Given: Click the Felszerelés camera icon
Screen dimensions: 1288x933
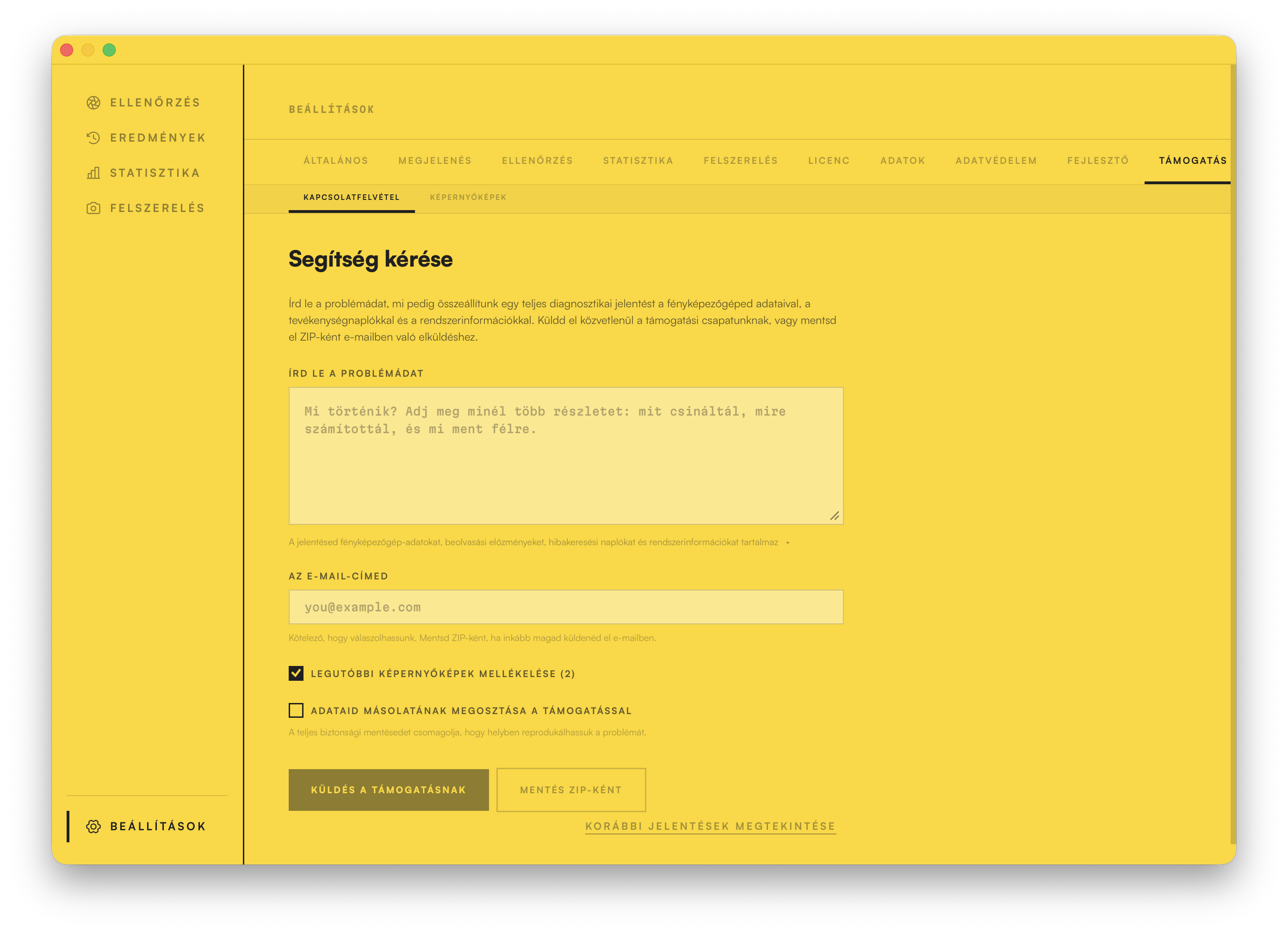Looking at the screenshot, I should [93, 209].
